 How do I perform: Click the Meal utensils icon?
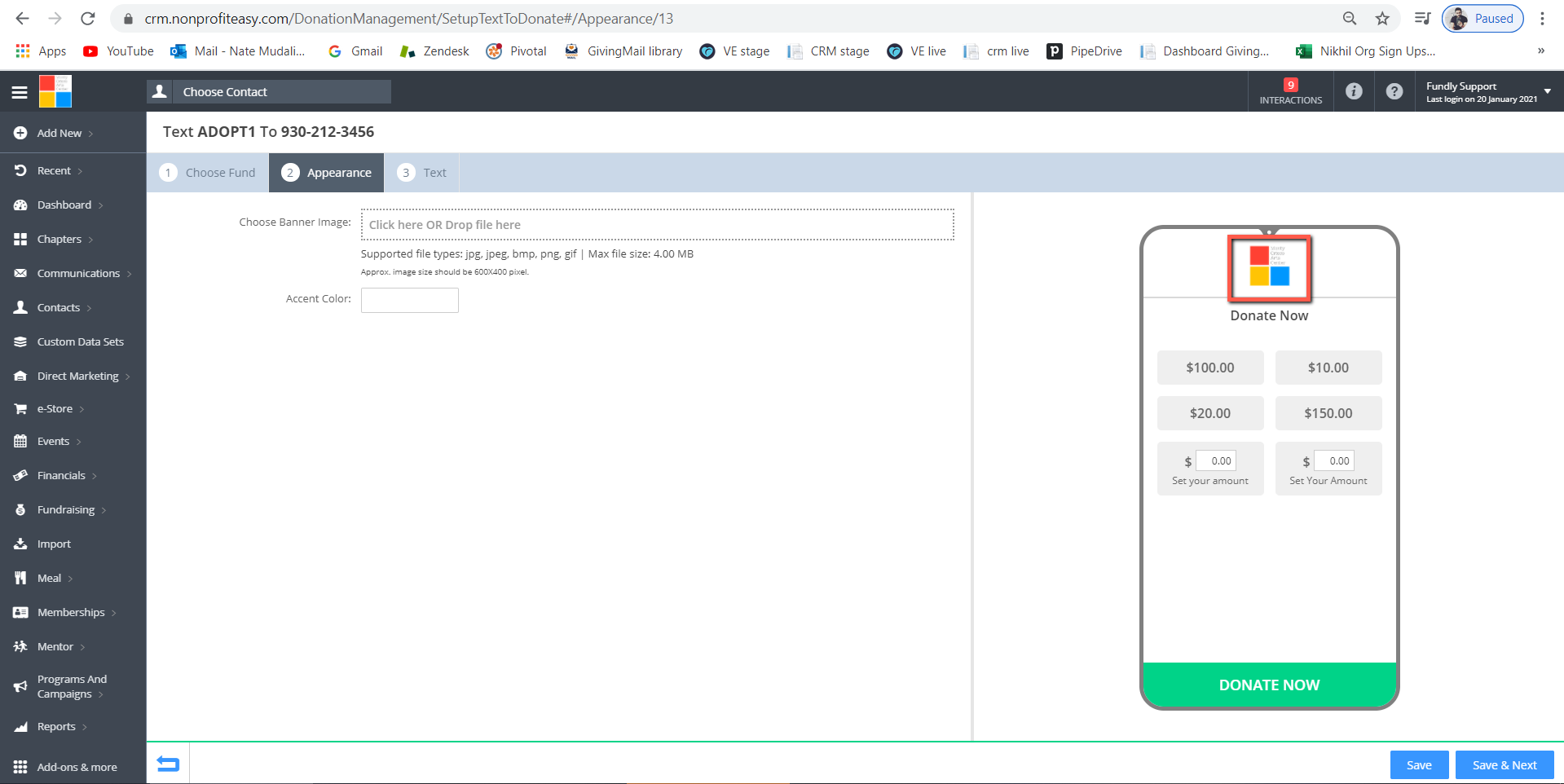(x=20, y=578)
